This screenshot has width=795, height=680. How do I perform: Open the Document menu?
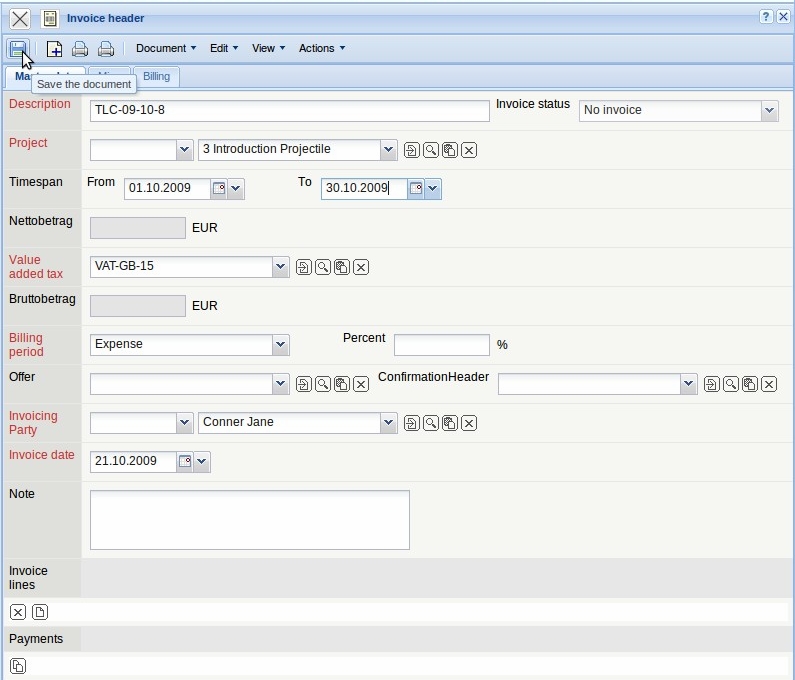pos(166,48)
